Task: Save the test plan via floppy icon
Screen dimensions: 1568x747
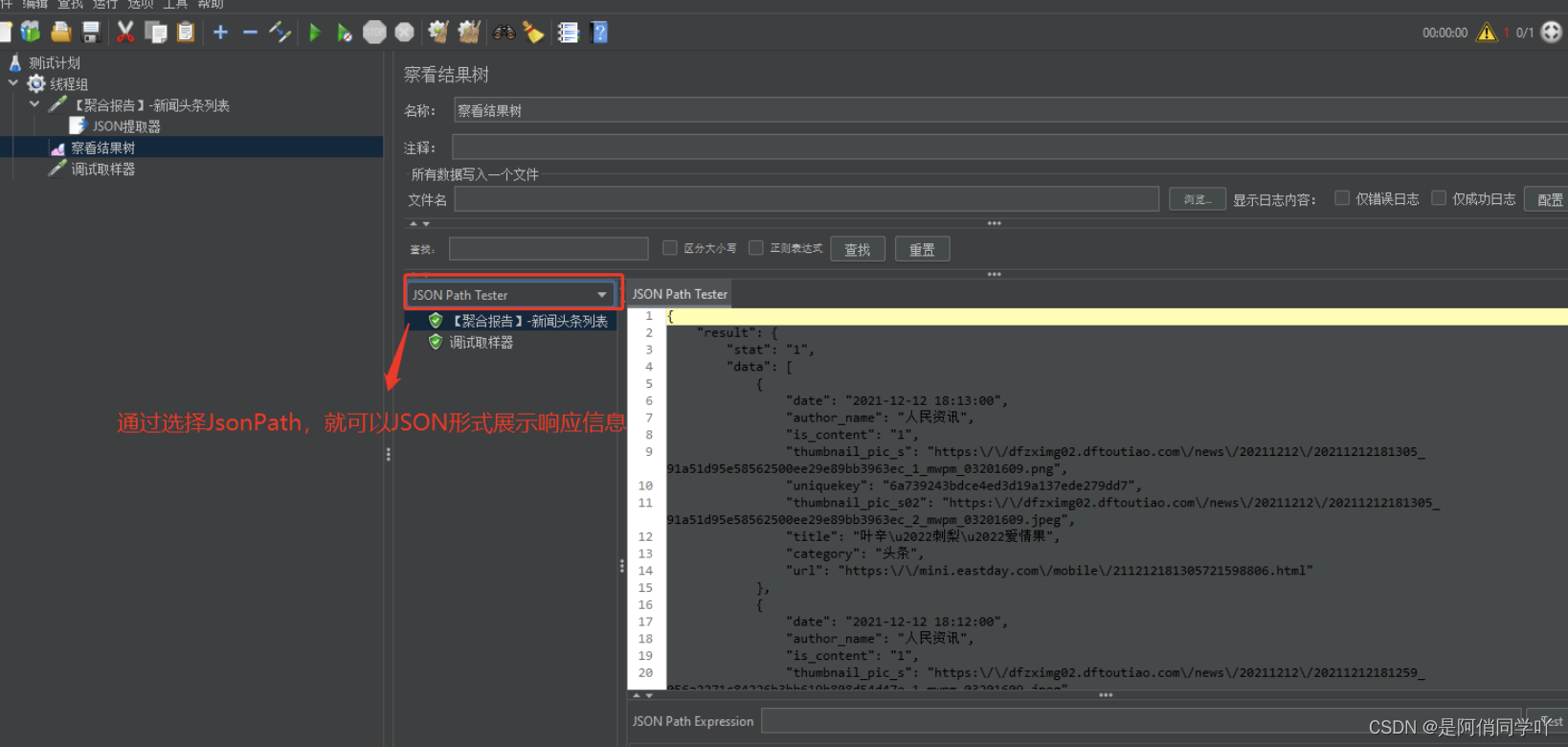Action: (x=91, y=33)
